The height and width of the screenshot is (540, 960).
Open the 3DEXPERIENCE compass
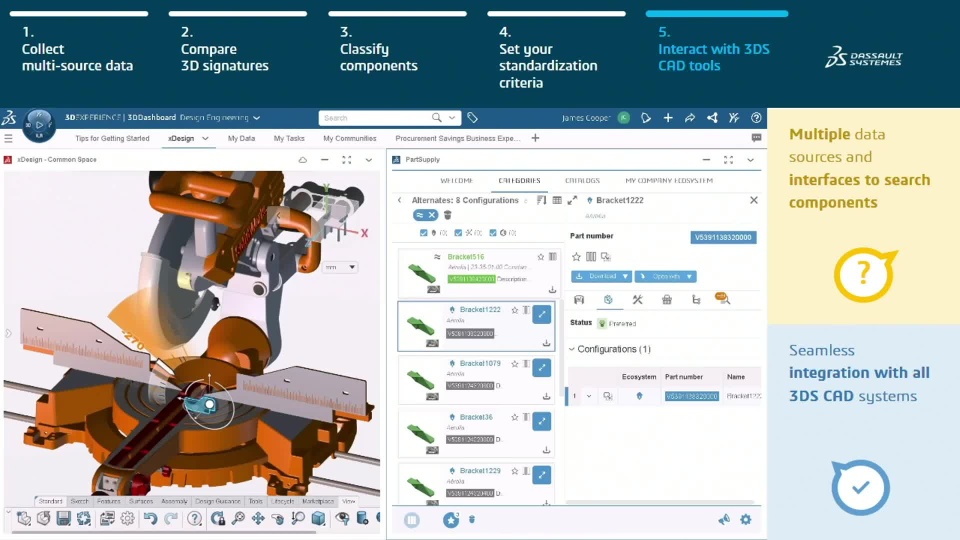(39, 125)
